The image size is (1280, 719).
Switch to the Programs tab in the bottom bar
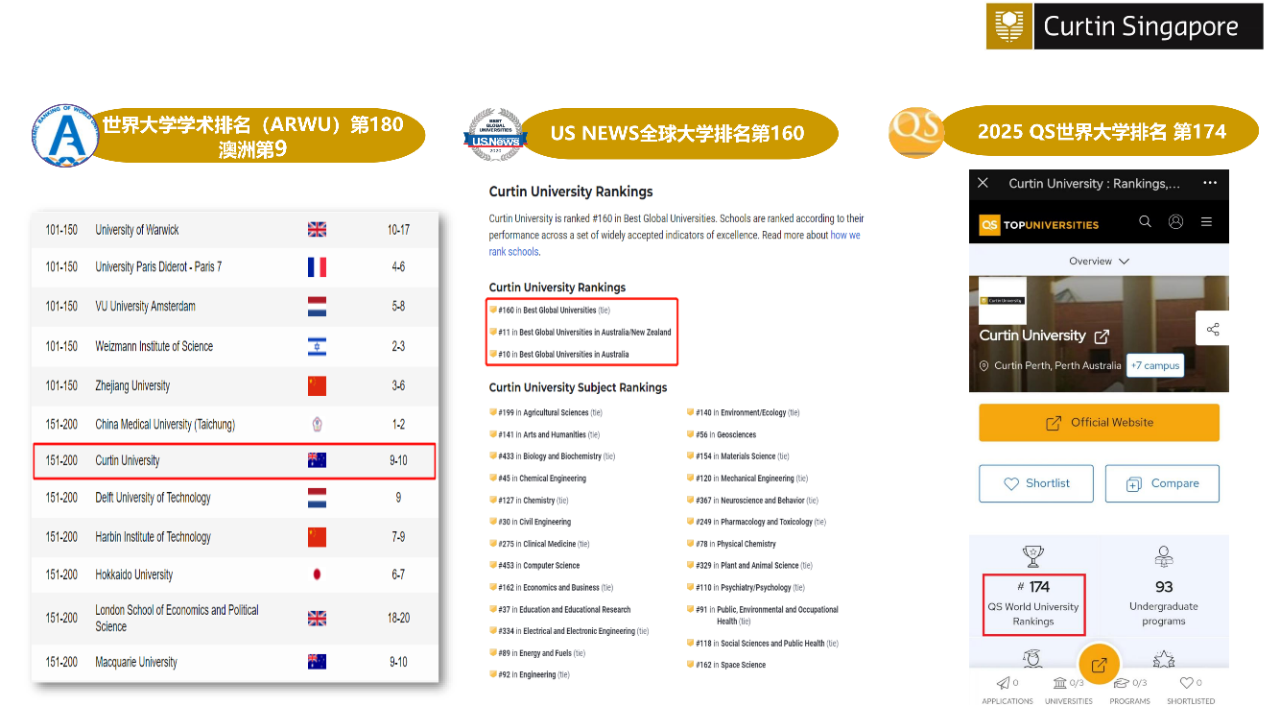1129,689
